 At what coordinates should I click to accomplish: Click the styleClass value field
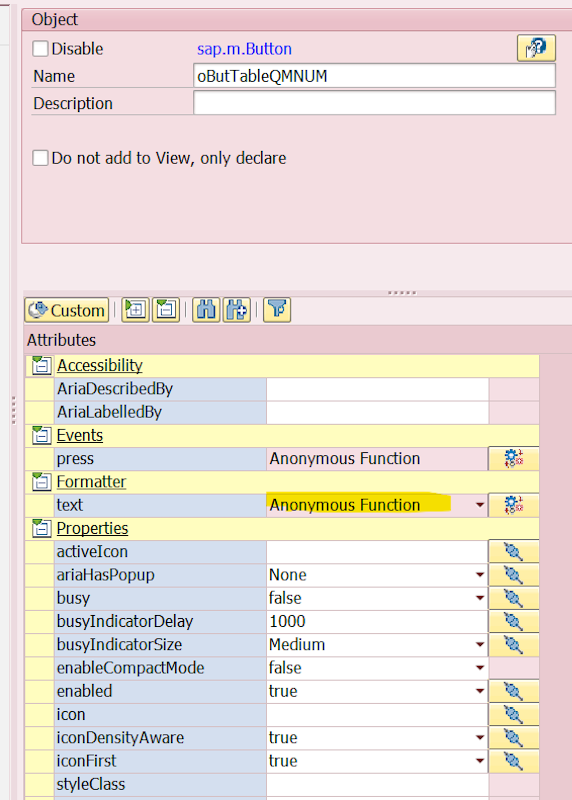coord(378,784)
